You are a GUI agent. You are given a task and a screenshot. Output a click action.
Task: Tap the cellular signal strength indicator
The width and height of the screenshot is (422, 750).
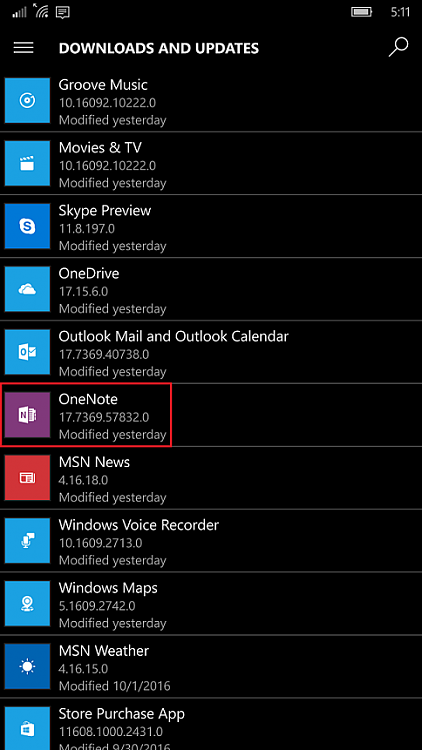click(19, 13)
